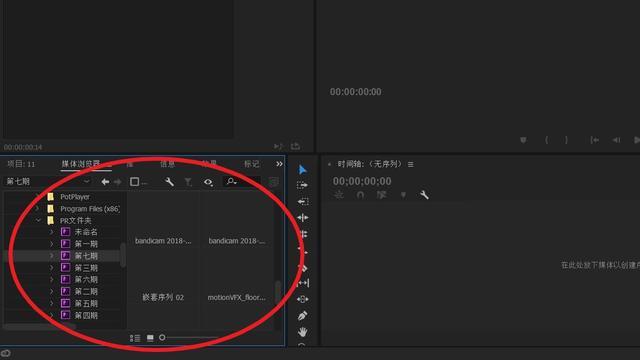Image resolution: width=640 pixels, height=360 pixels.
Task: Click Mark In in program monitor
Action: coord(547,140)
